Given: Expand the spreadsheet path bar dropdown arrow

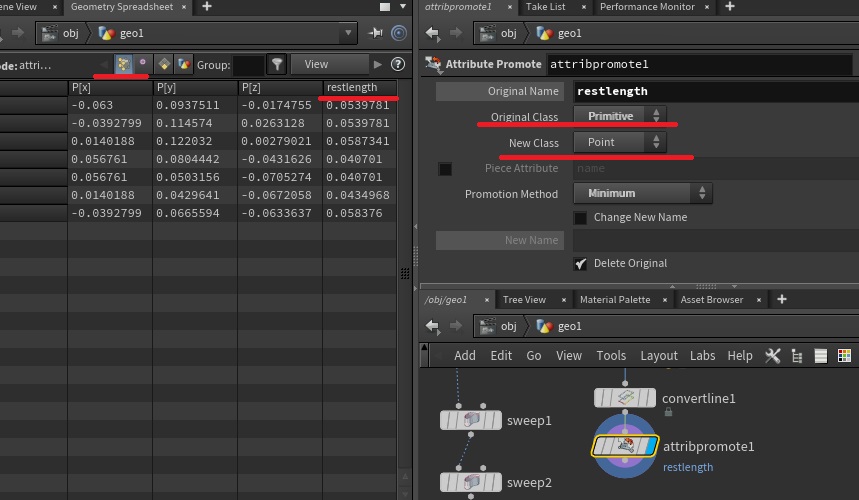Looking at the screenshot, I should coord(348,33).
